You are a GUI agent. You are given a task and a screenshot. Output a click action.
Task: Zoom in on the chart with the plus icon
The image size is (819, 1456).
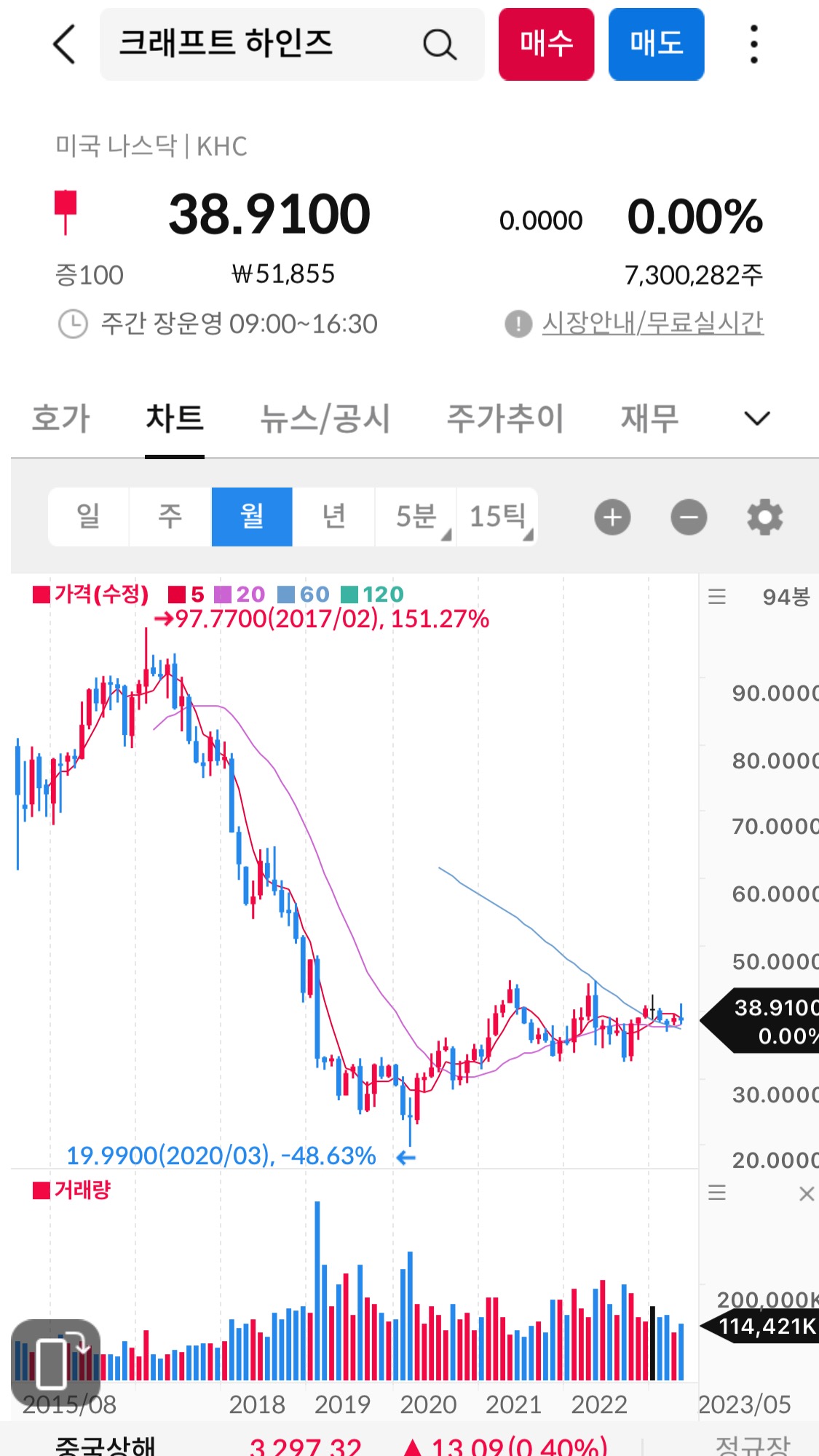coord(612,517)
